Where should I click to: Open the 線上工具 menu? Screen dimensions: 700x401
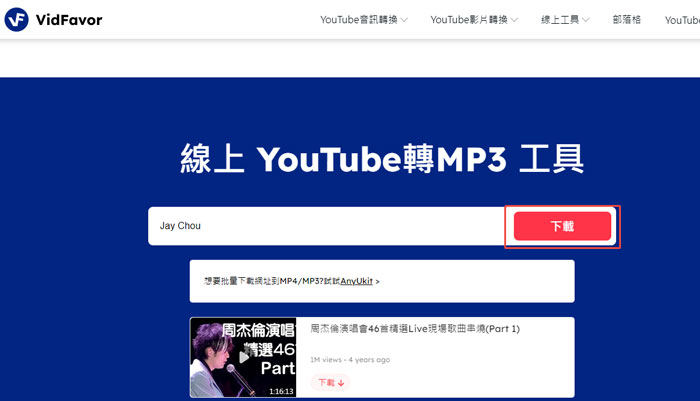[560, 20]
